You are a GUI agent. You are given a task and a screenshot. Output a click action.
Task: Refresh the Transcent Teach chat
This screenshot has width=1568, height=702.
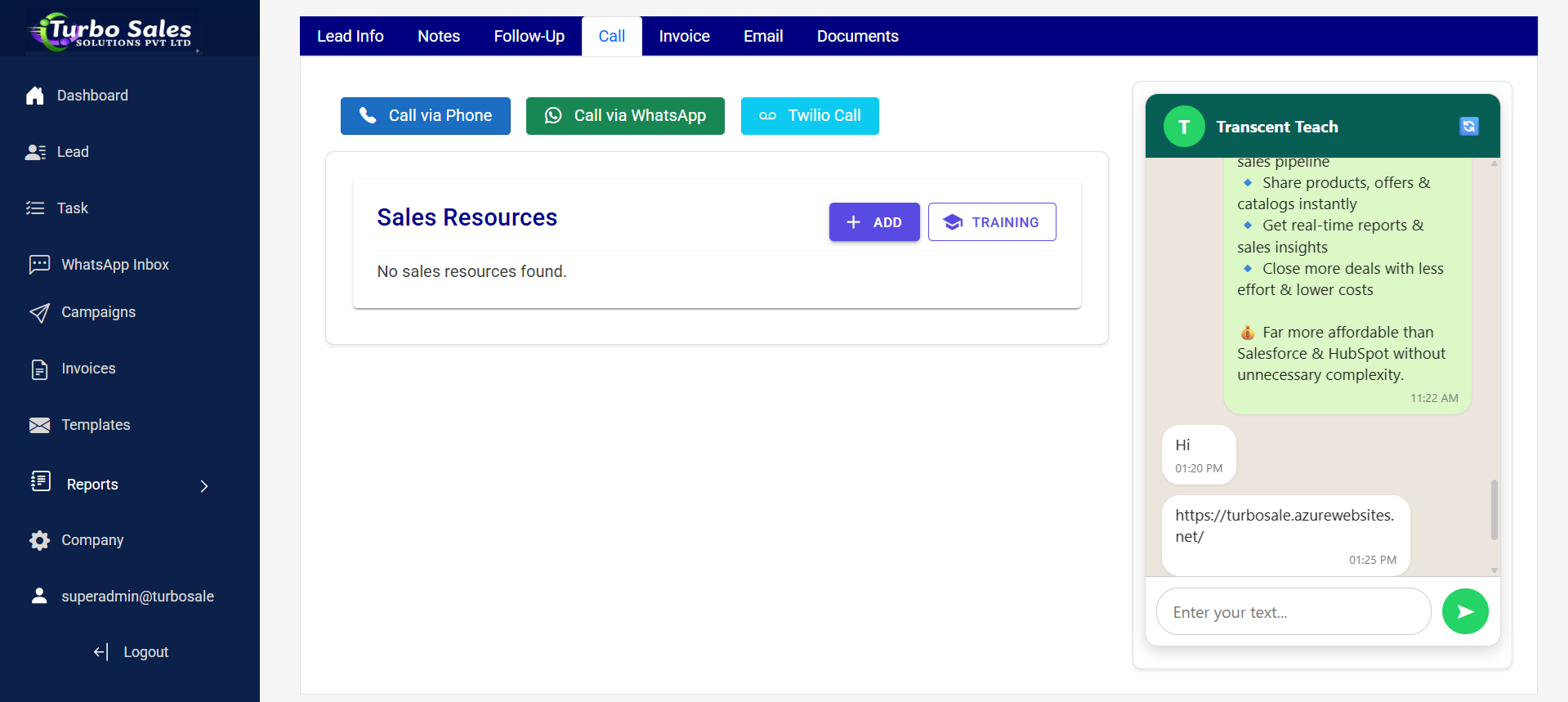point(1468,126)
